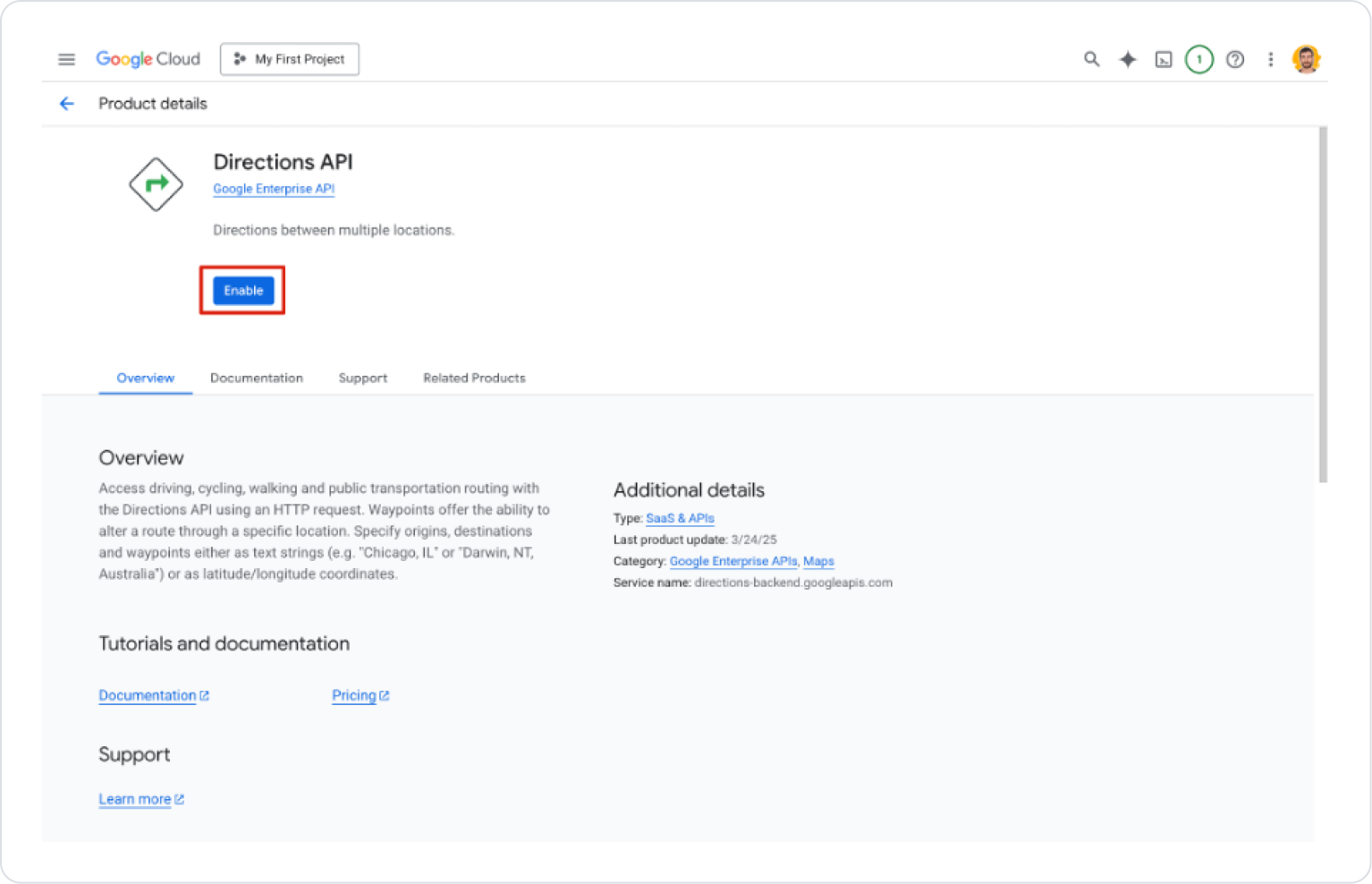This screenshot has height=884, width=1372.
Task: Activate the Cloud Shell terminal icon
Action: point(1163,60)
